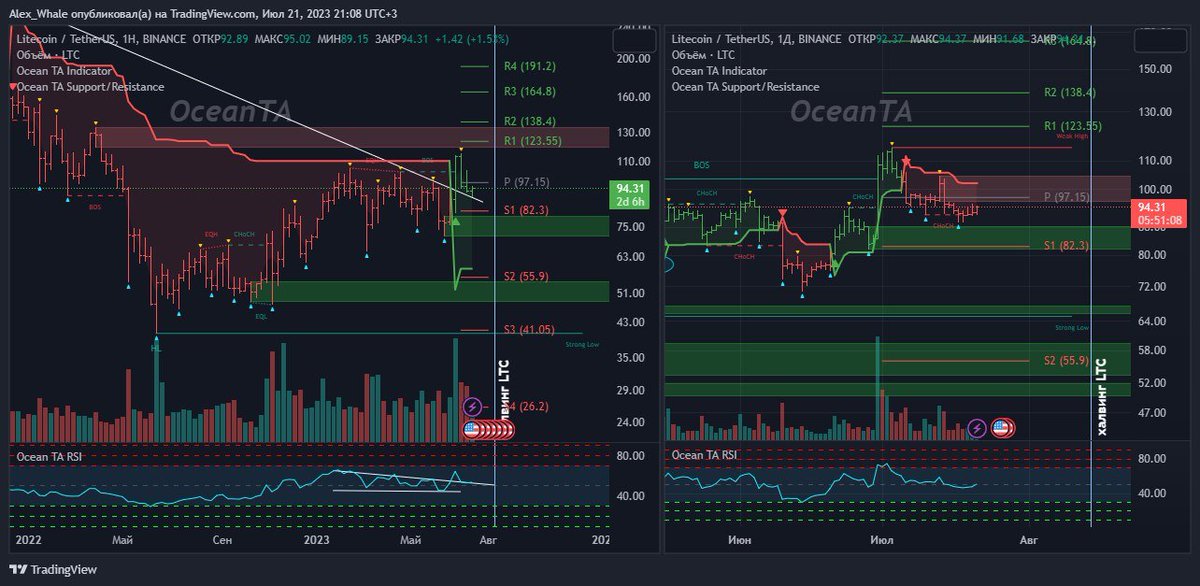The width and height of the screenshot is (1200, 586).
Task: Click the P (97.15) pivot label on the 1Д chart
Action: click(x=1069, y=197)
